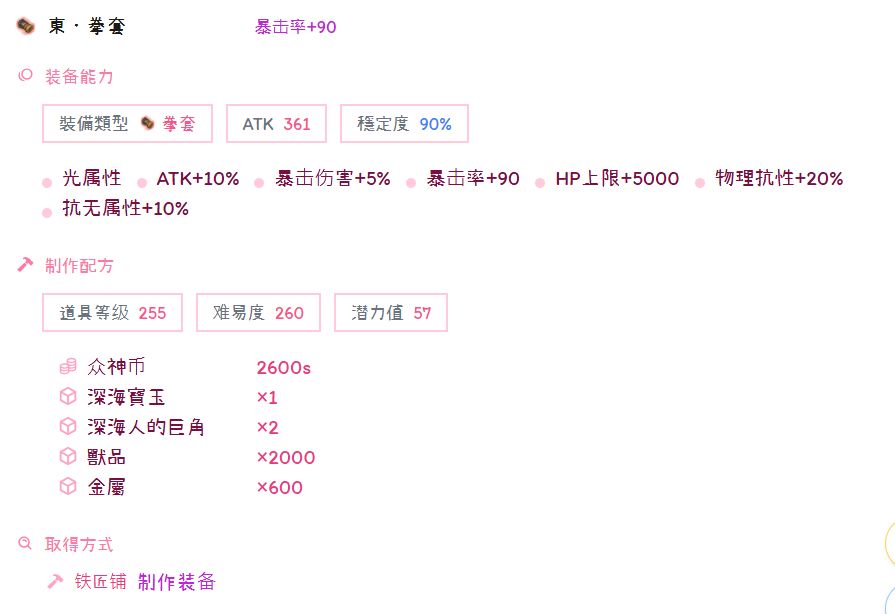This screenshot has width=895, height=614.
Task: Click the magnifier icon next to 取得方式
Action: pyautogui.click(x=26, y=544)
